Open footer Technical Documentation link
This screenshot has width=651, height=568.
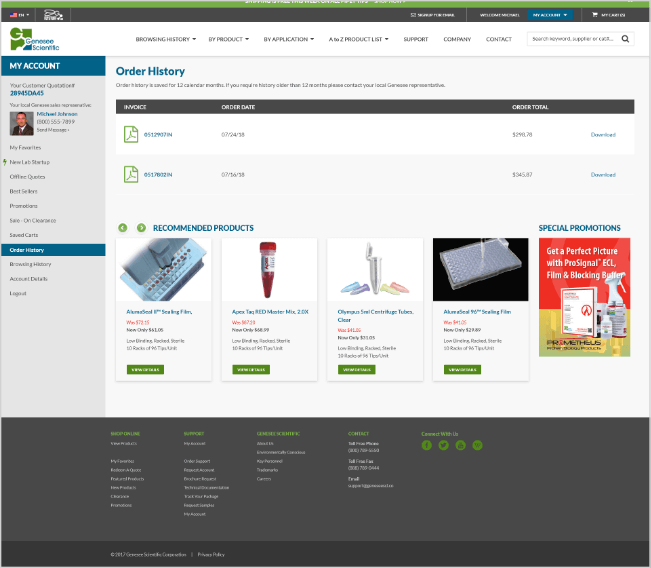click(206, 487)
